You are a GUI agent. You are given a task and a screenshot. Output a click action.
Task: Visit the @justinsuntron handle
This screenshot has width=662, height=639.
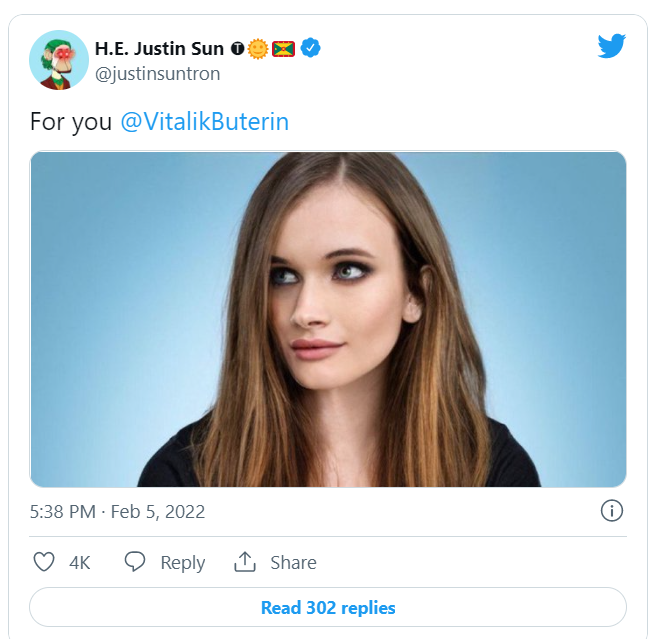tap(157, 74)
